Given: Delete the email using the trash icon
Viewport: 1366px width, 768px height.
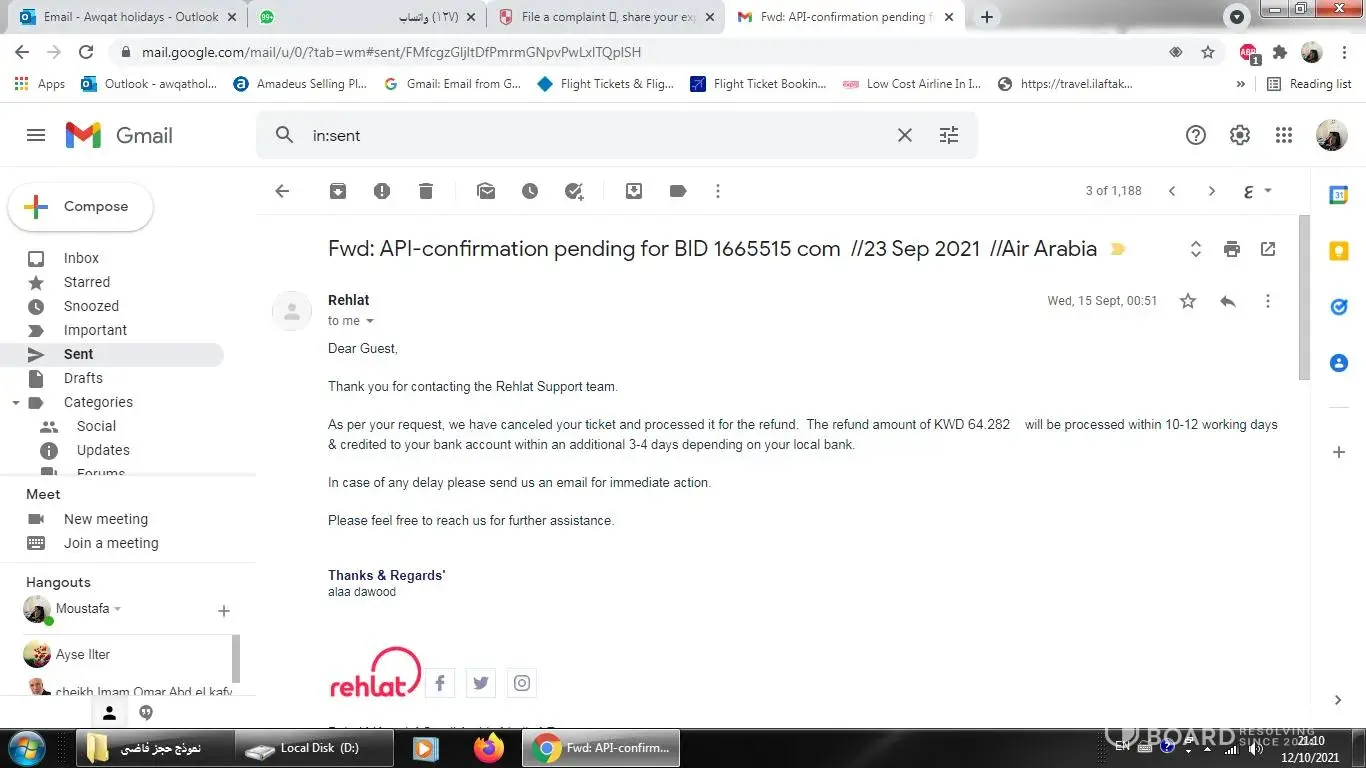Looking at the screenshot, I should [426, 191].
